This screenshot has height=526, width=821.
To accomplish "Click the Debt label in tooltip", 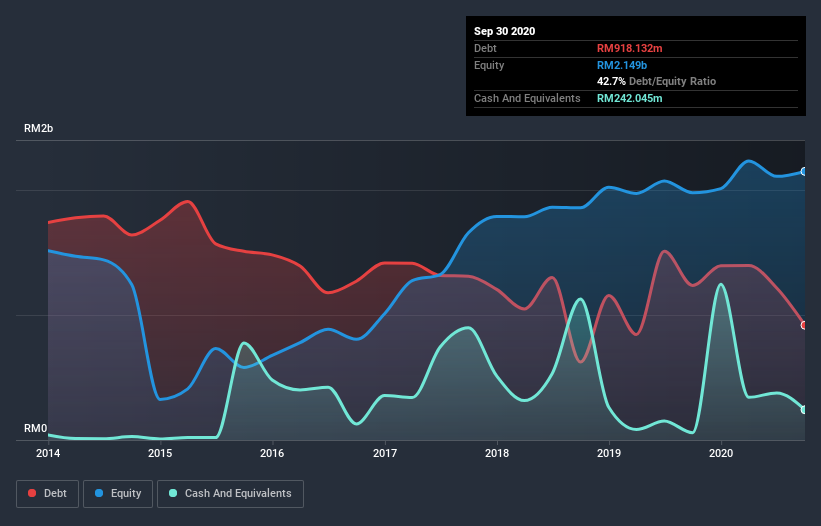I will point(485,48).
